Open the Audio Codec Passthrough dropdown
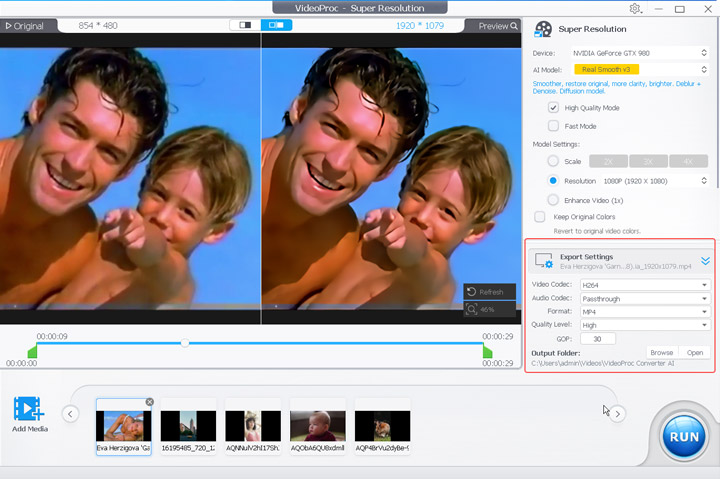 [645, 299]
